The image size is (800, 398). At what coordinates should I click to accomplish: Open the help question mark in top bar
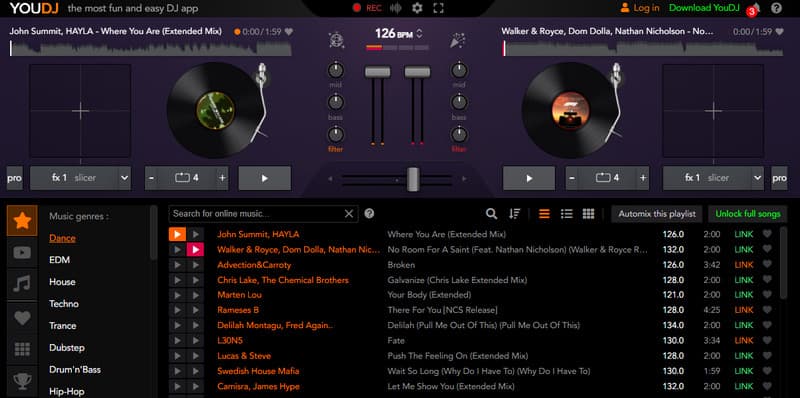[x=777, y=8]
